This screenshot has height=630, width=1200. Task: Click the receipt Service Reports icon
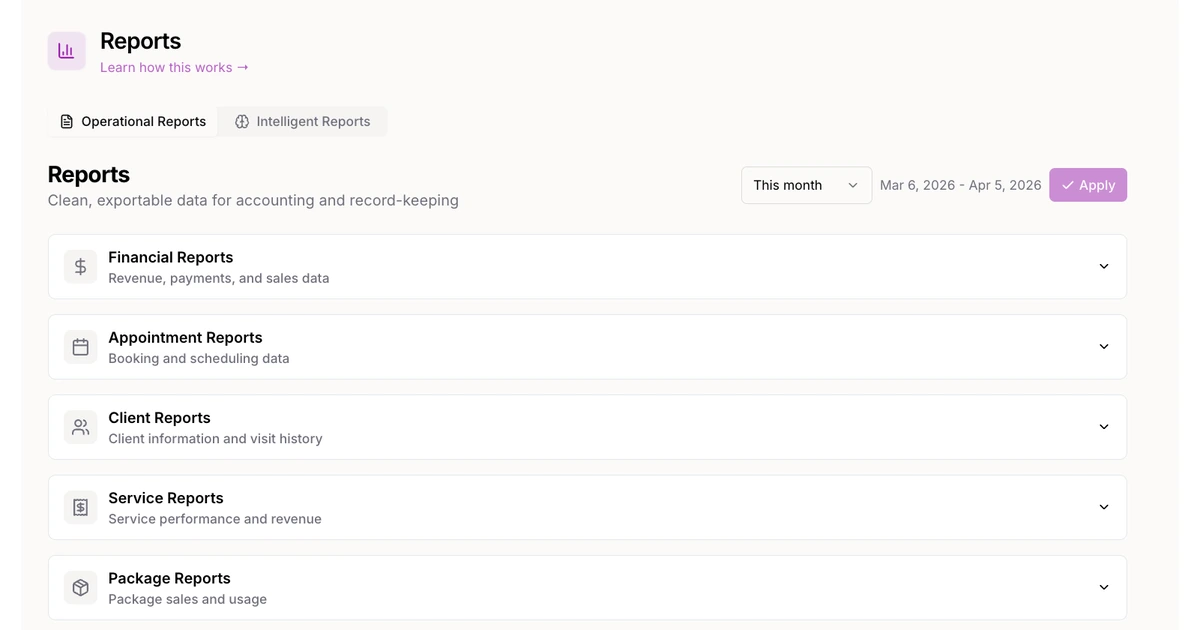click(x=81, y=507)
